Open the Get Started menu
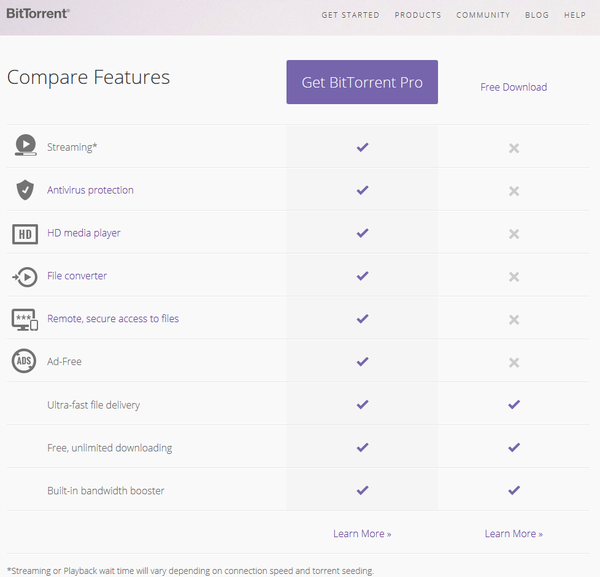The height and width of the screenshot is (577, 600). pos(350,15)
